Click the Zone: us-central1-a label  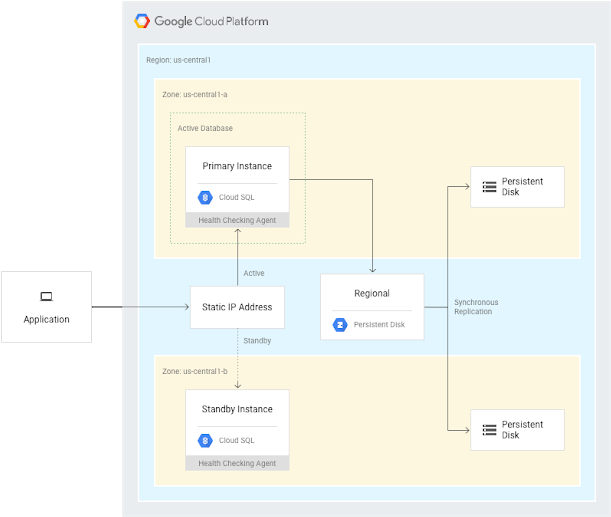pyautogui.click(x=194, y=94)
